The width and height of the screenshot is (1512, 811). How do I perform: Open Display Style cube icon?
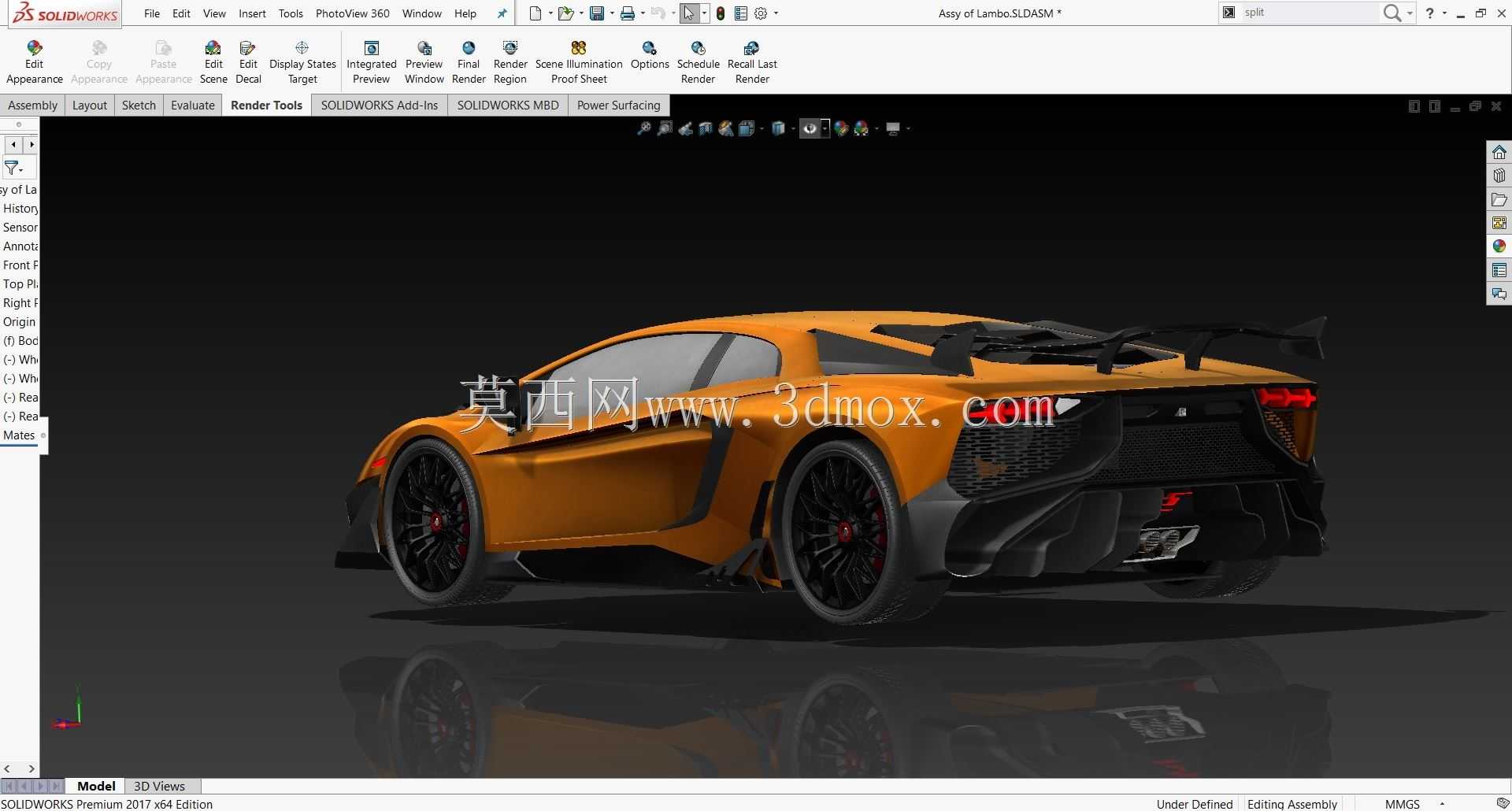(x=778, y=128)
